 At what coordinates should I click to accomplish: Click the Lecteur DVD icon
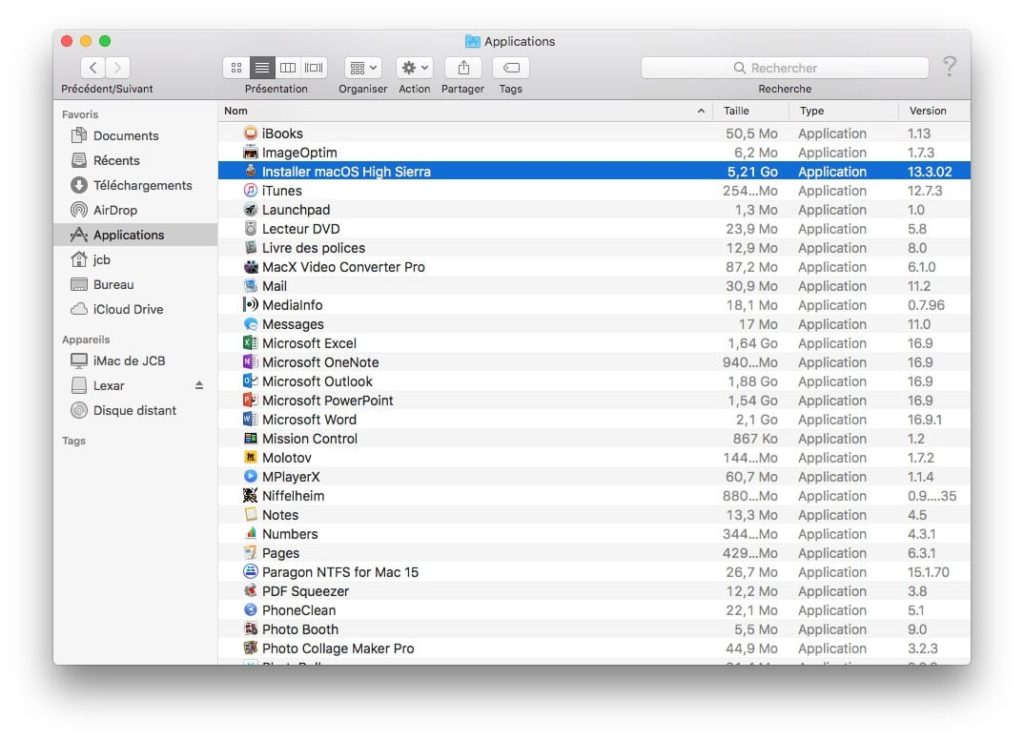(250, 229)
